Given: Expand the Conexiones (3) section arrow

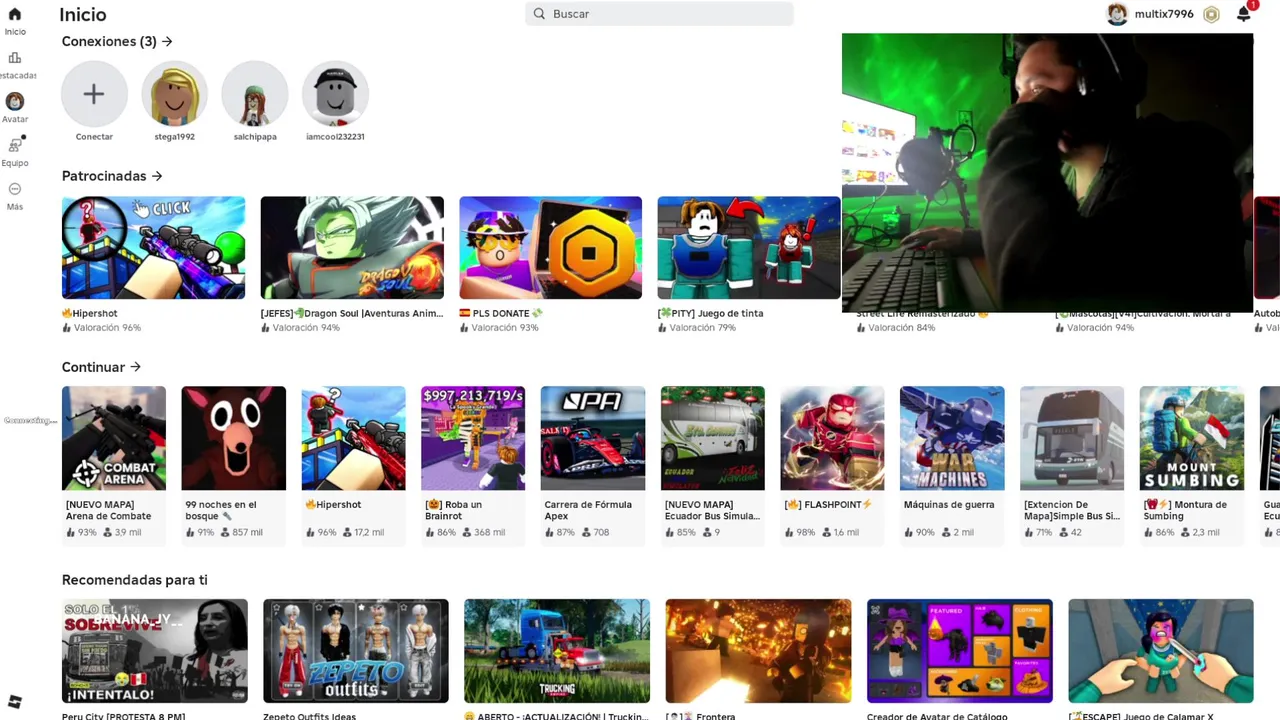Looking at the screenshot, I should [x=167, y=41].
